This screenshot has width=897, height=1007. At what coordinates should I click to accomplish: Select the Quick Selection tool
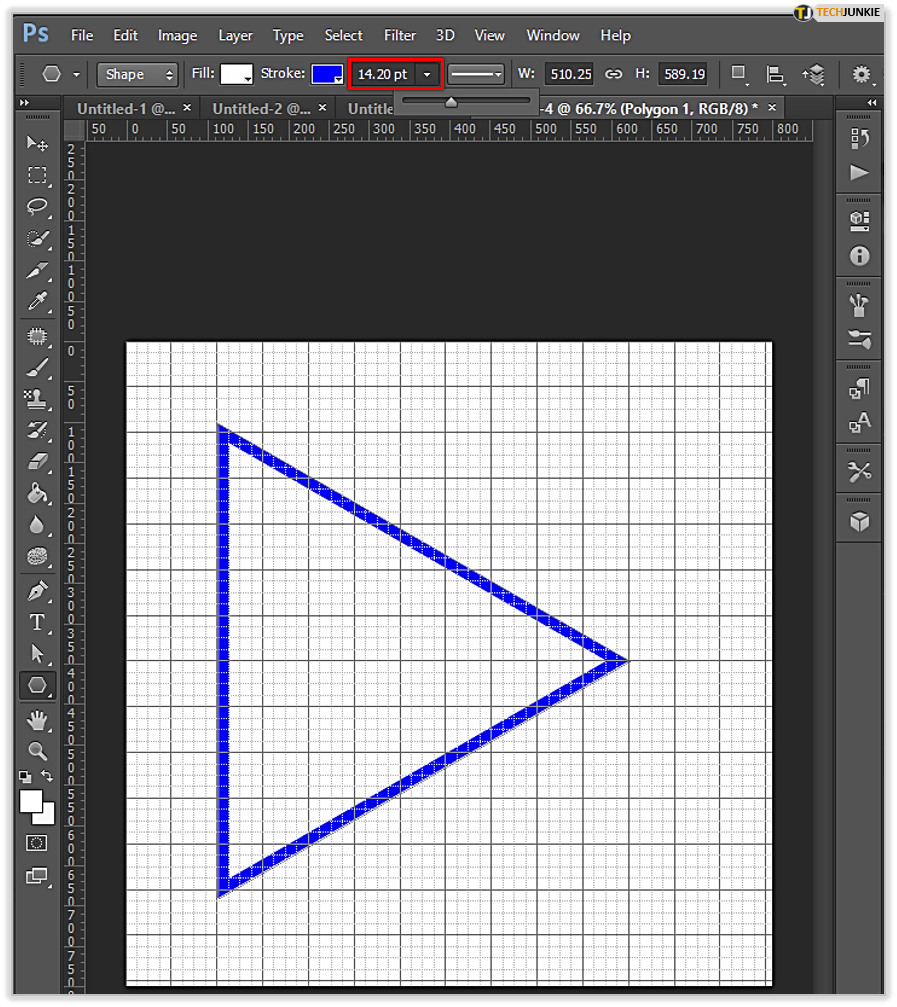(37, 239)
